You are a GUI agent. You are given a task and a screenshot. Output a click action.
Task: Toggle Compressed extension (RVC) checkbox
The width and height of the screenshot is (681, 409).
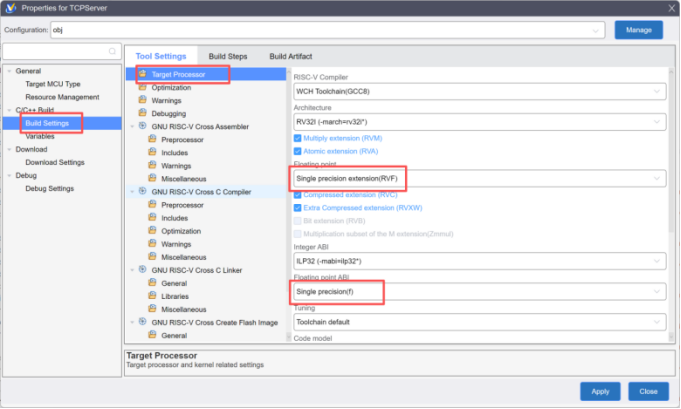[298, 195]
